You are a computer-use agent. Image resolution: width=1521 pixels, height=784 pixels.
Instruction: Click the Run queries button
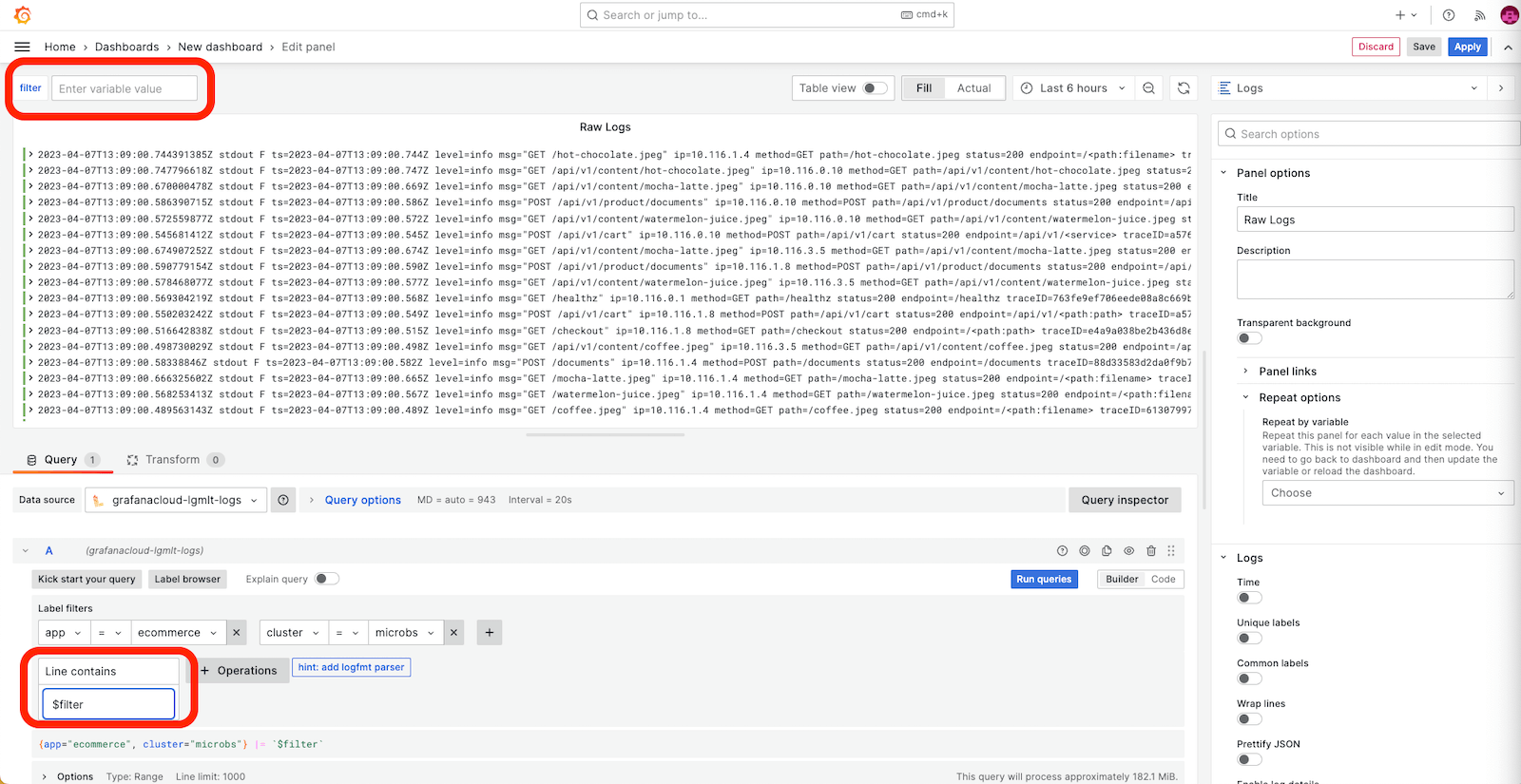(x=1043, y=580)
